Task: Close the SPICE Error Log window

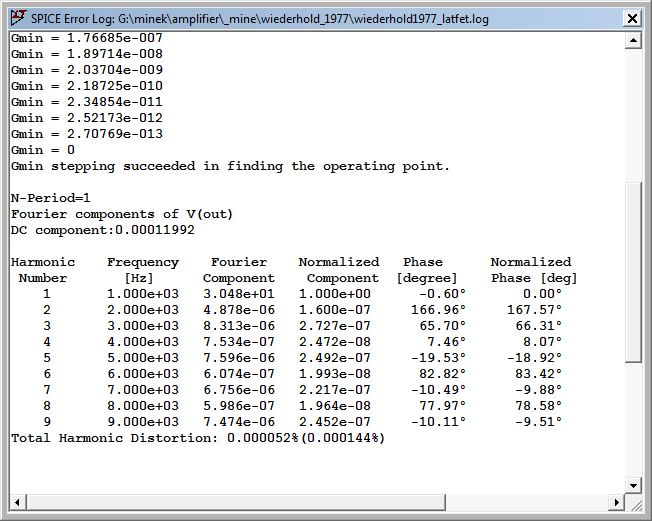Action: [632, 19]
